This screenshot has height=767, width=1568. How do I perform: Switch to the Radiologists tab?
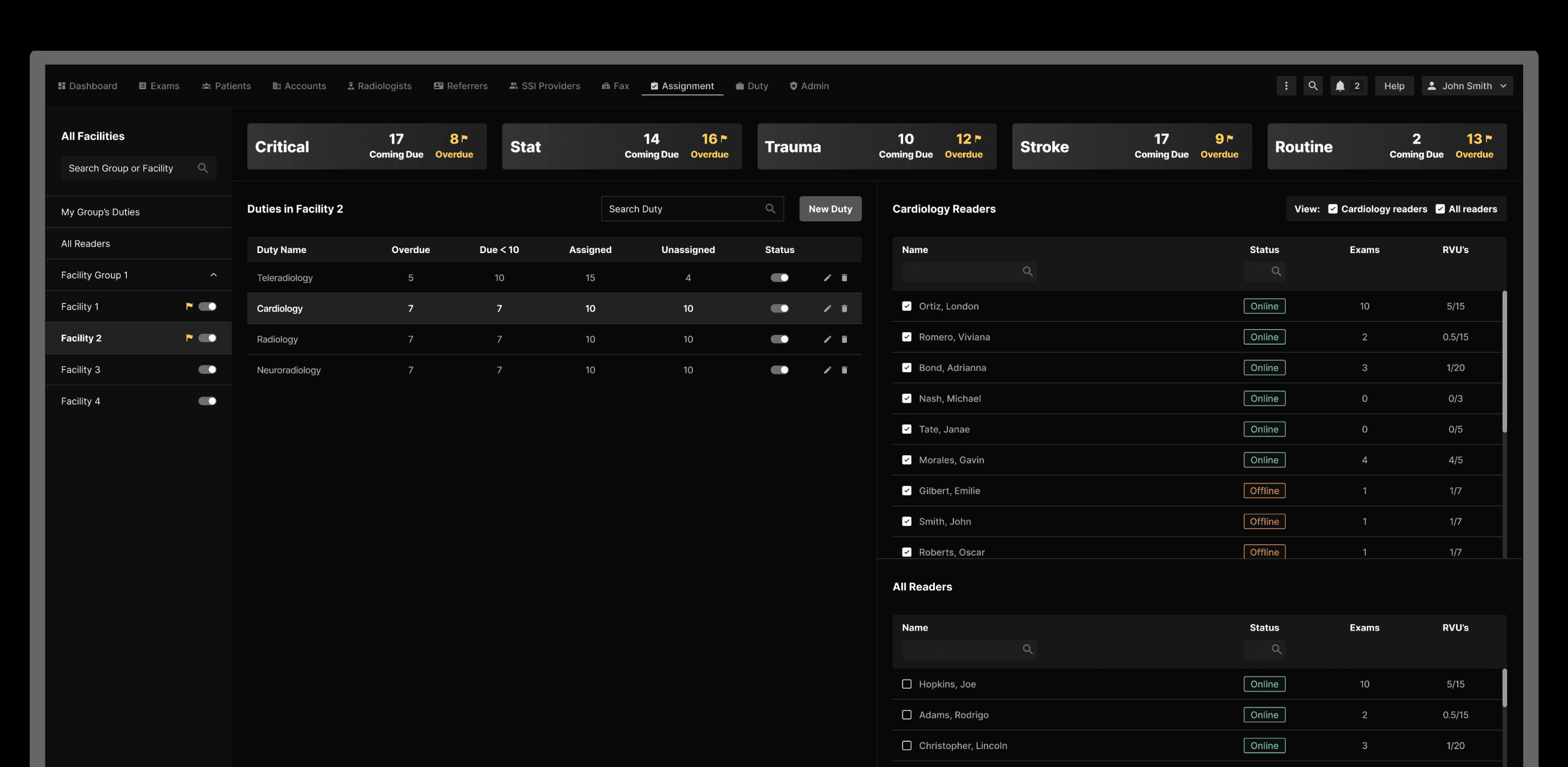tap(380, 86)
